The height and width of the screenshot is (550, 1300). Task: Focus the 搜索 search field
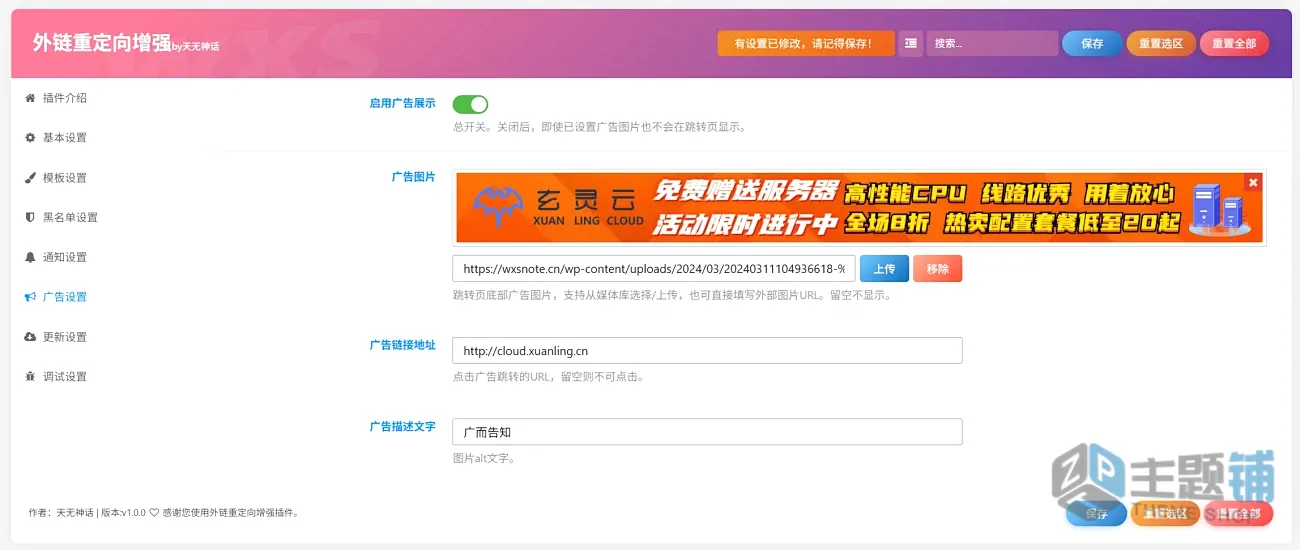992,44
